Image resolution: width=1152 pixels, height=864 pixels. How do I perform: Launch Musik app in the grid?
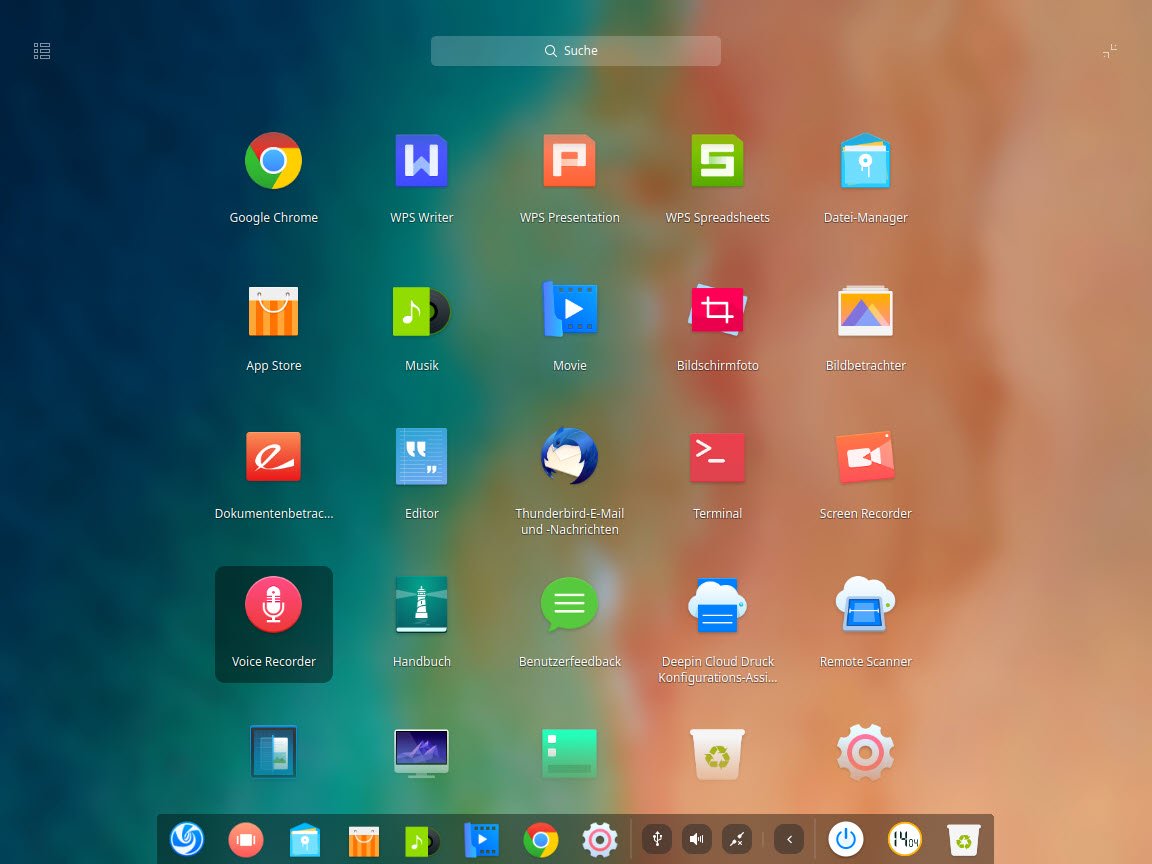pyautogui.click(x=422, y=311)
